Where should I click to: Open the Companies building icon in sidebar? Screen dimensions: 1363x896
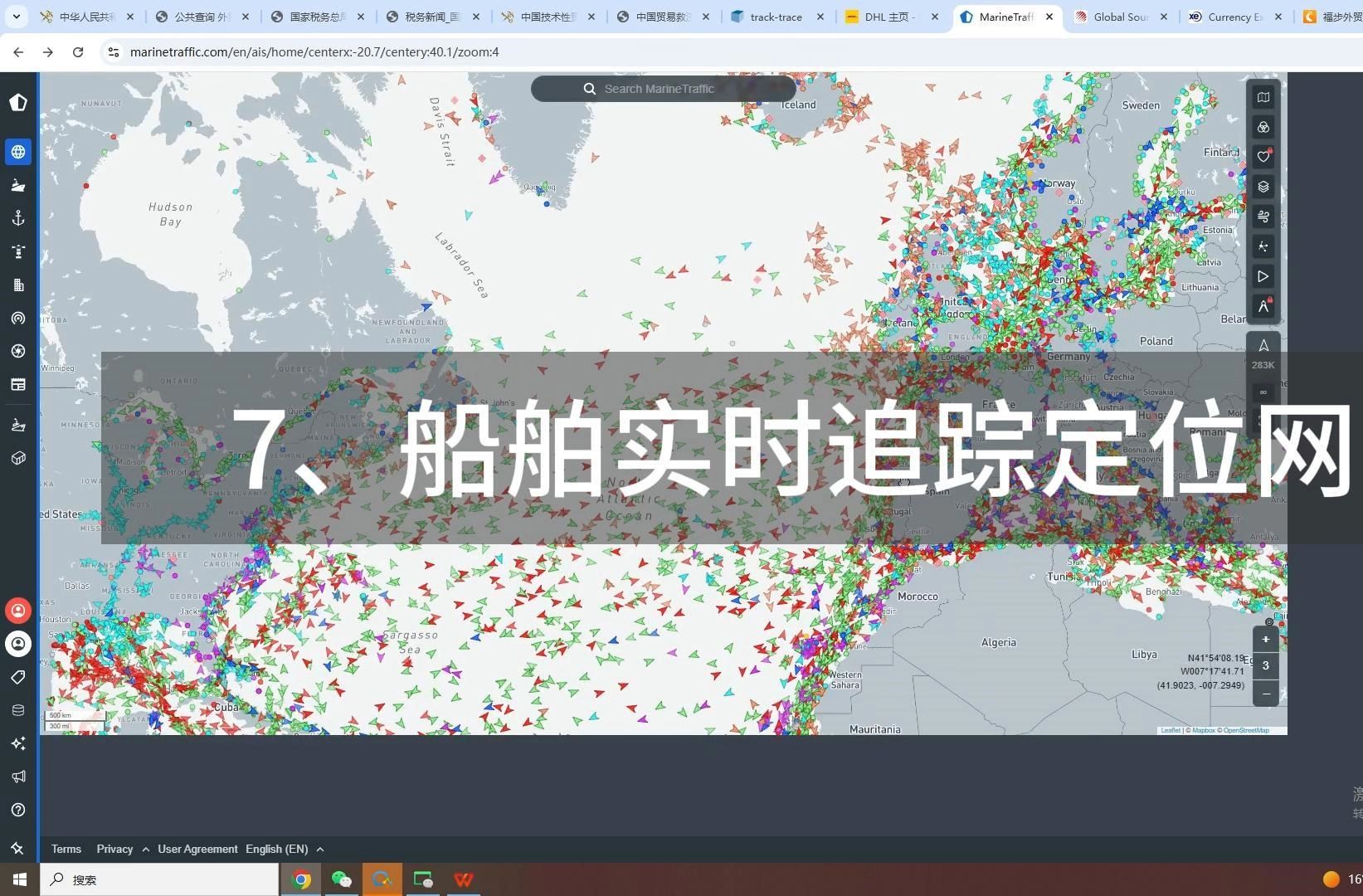(18, 285)
